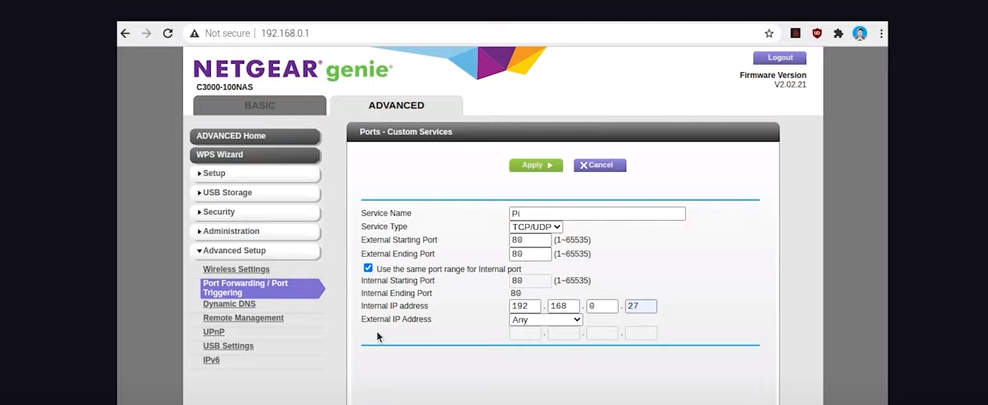Expand the Security menu section

tap(255, 212)
